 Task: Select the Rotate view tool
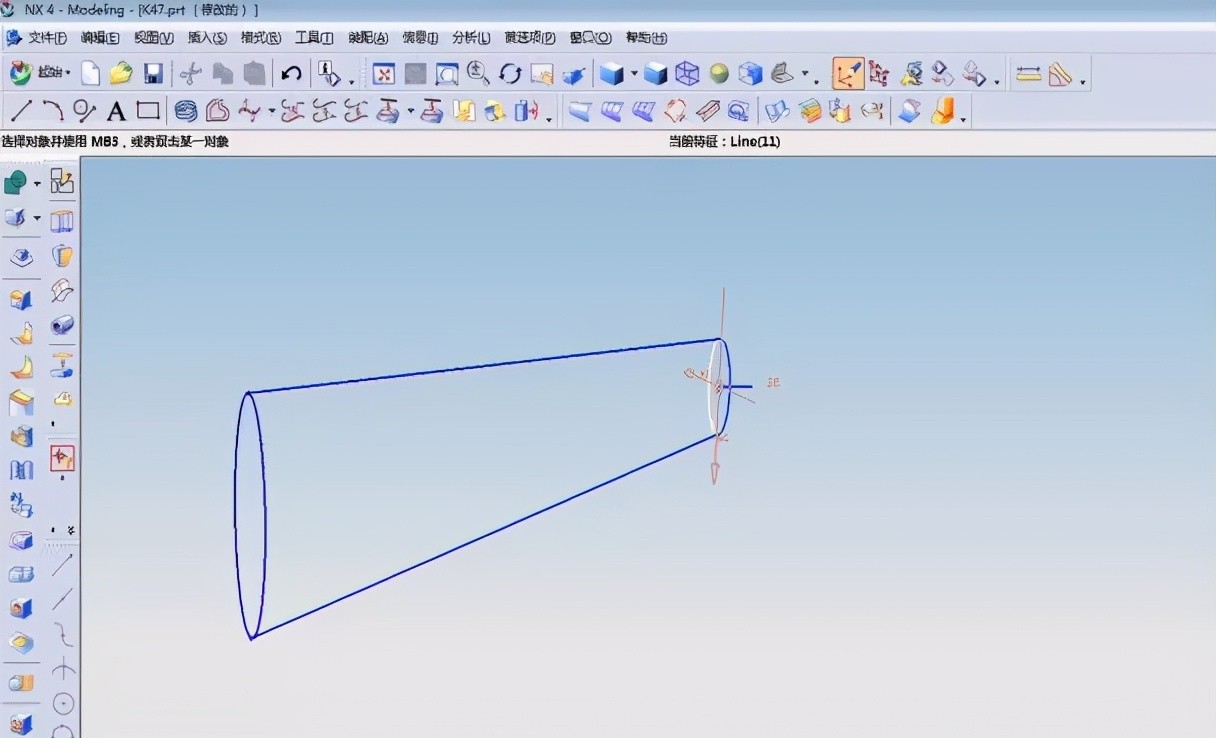tap(510, 73)
